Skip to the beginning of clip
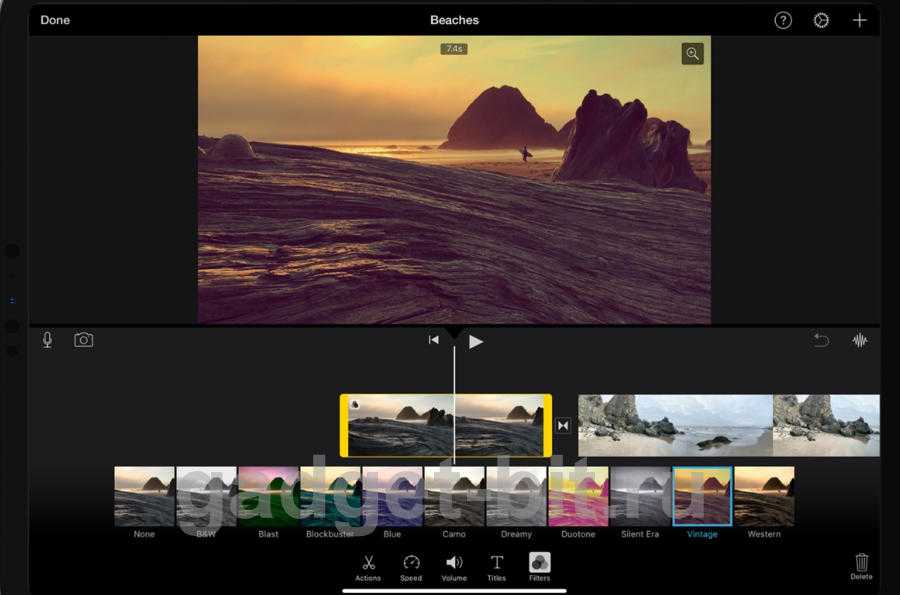The image size is (900, 595). pyautogui.click(x=434, y=340)
